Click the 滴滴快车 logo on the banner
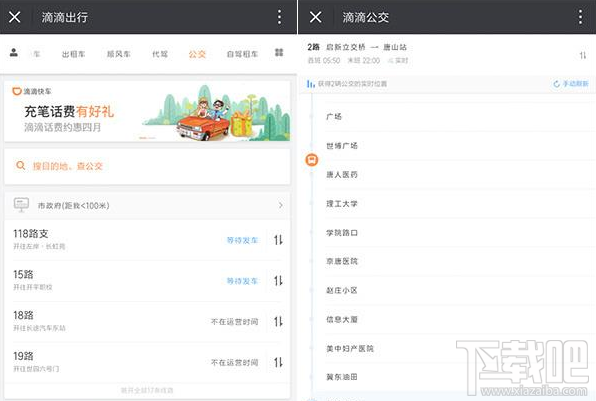 [32, 91]
